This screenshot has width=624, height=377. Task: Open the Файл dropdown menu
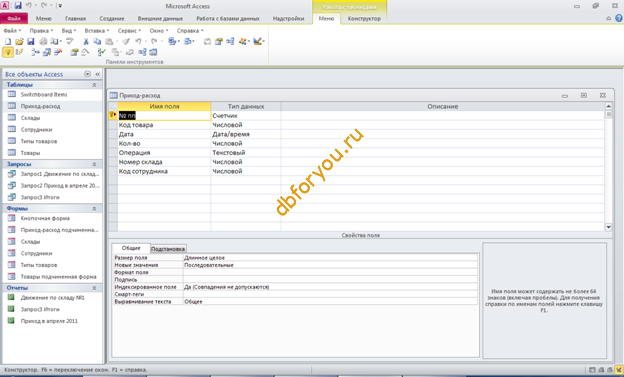pyautogui.click(x=12, y=30)
